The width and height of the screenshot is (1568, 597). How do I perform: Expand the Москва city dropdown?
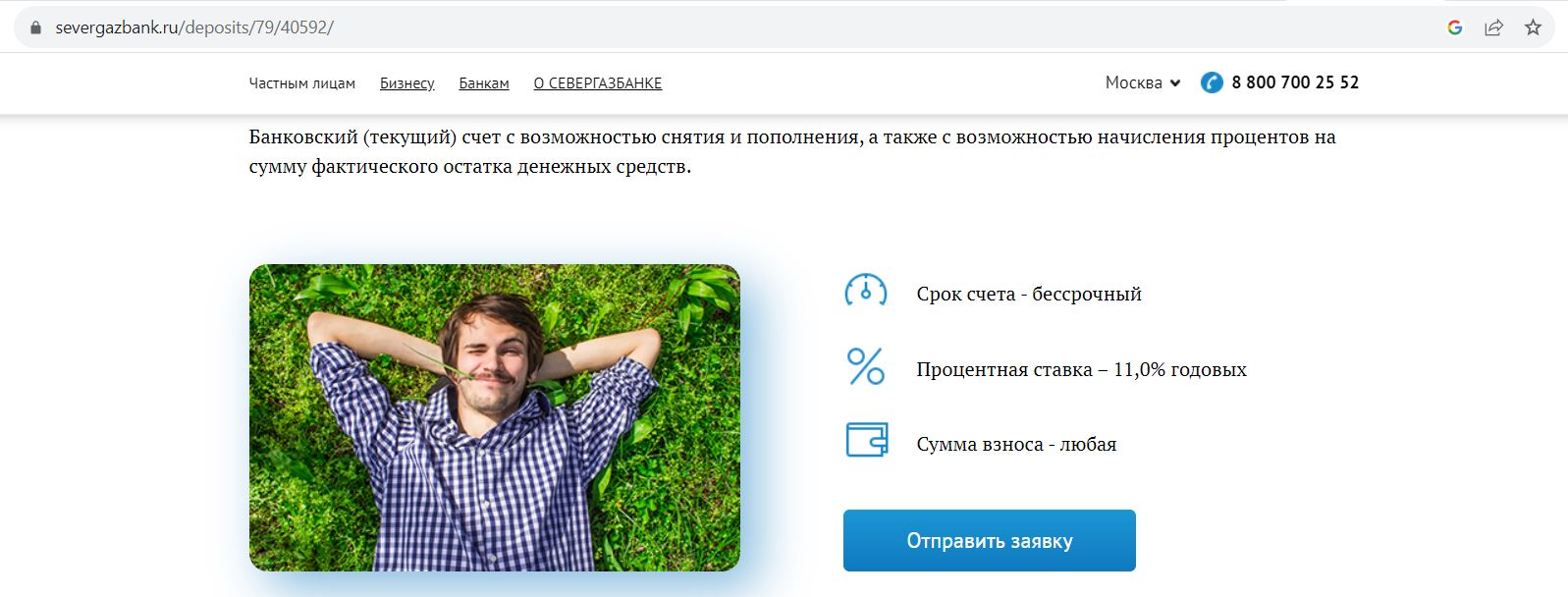1143,82
